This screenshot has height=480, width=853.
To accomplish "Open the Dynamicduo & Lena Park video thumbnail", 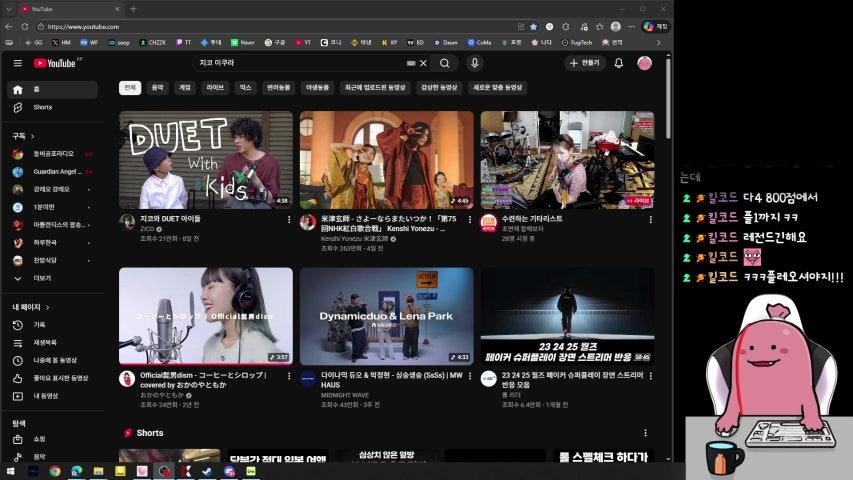I will (386, 316).
